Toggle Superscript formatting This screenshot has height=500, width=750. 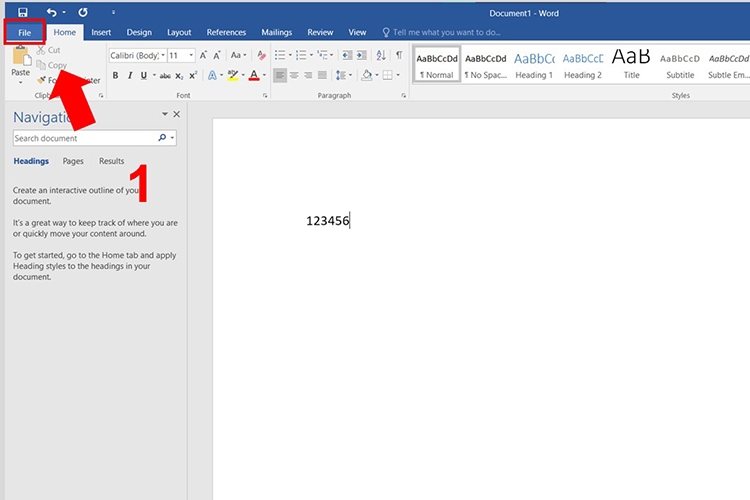(193, 75)
